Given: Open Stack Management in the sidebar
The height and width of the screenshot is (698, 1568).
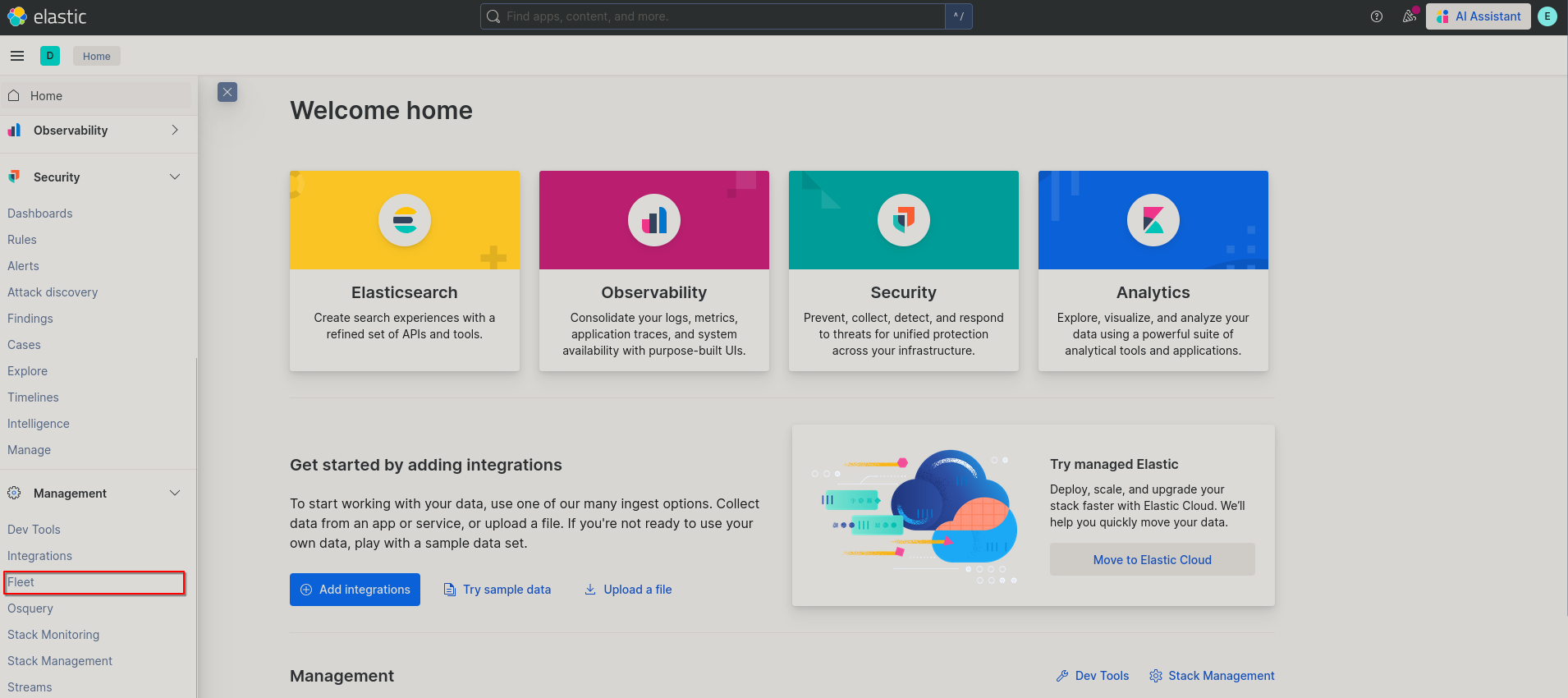Looking at the screenshot, I should 60,661.
